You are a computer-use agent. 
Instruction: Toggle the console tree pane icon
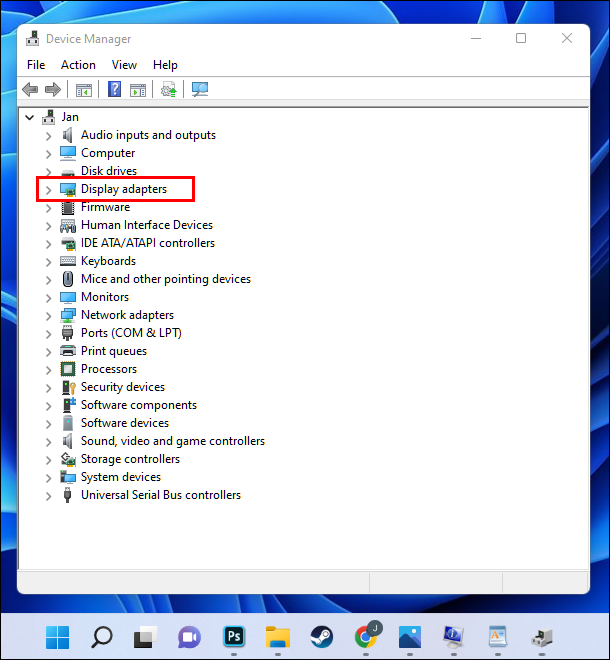pos(84,90)
